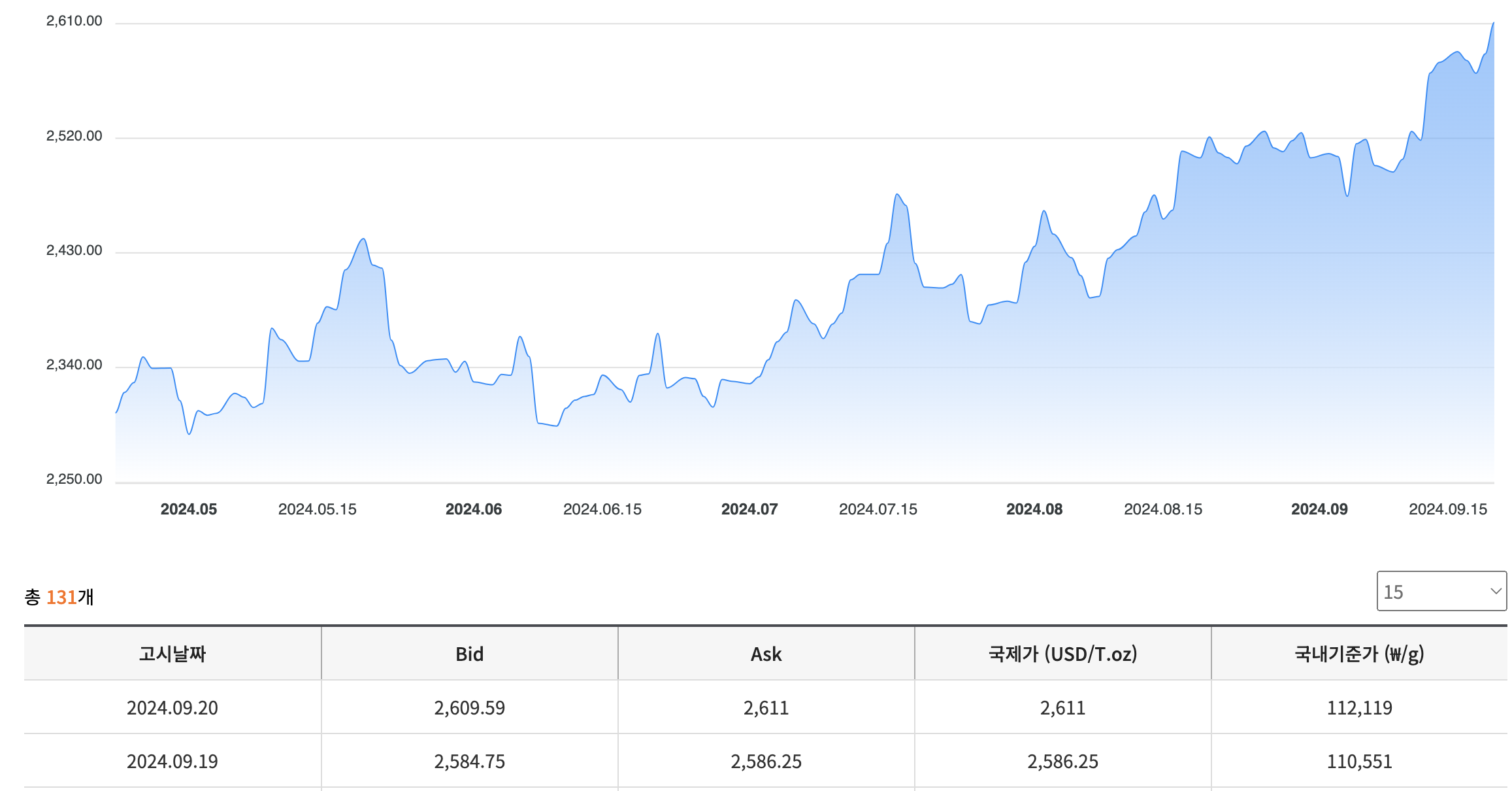
Task: Click the 2024.07.15 x-axis label
Action: coord(878,509)
